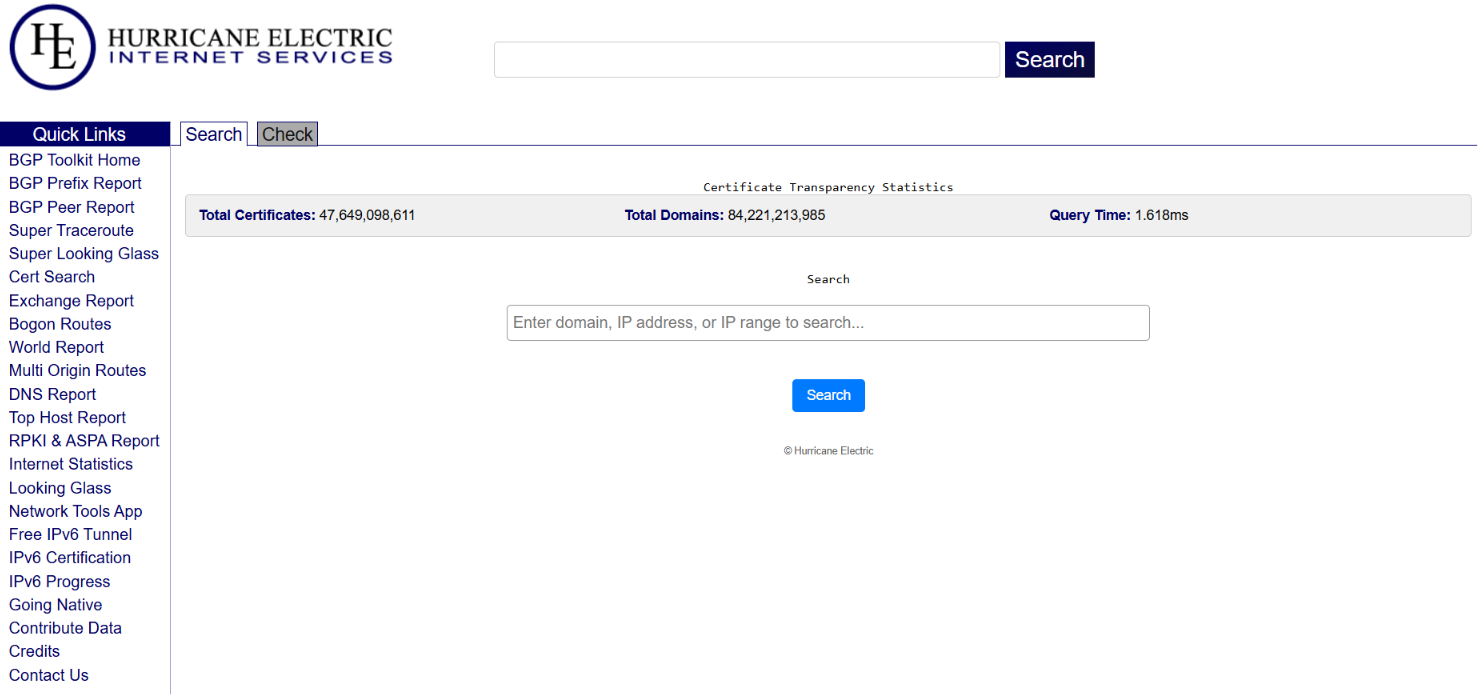Click the dark Search button in header
Screen dimensions: 1478x698
1049,60
